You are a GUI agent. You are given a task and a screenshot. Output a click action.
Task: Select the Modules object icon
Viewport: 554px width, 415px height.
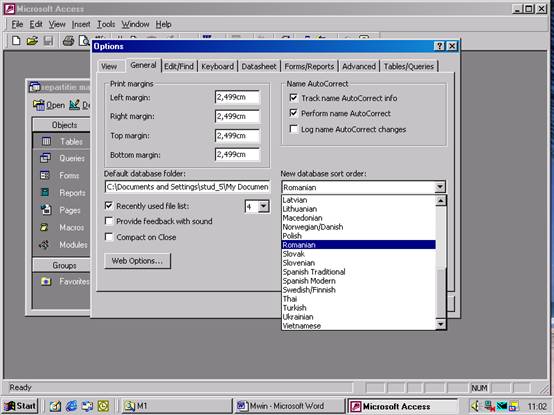tap(44, 244)
